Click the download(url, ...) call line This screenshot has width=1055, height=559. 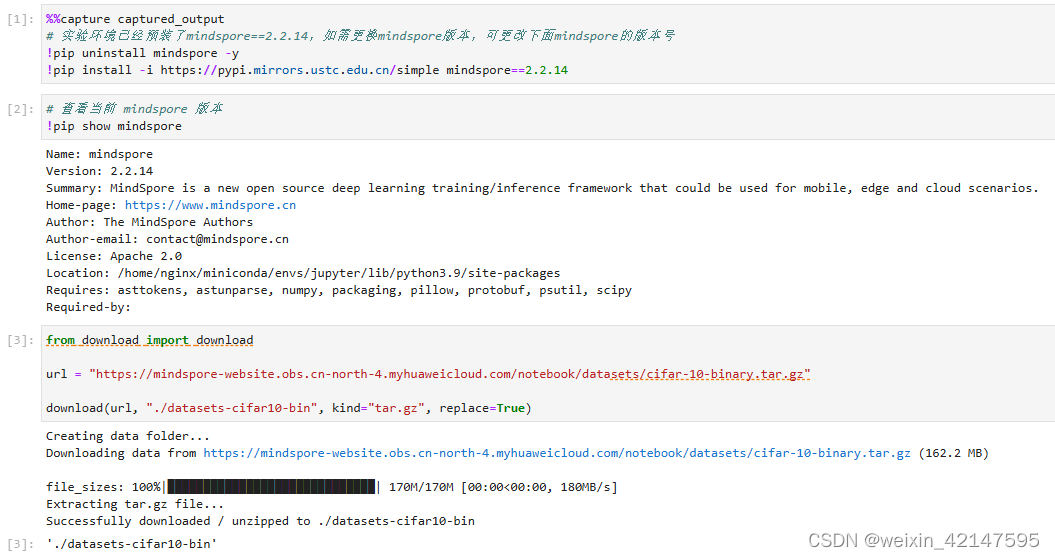pyautogui.click(x=289, y=408)
